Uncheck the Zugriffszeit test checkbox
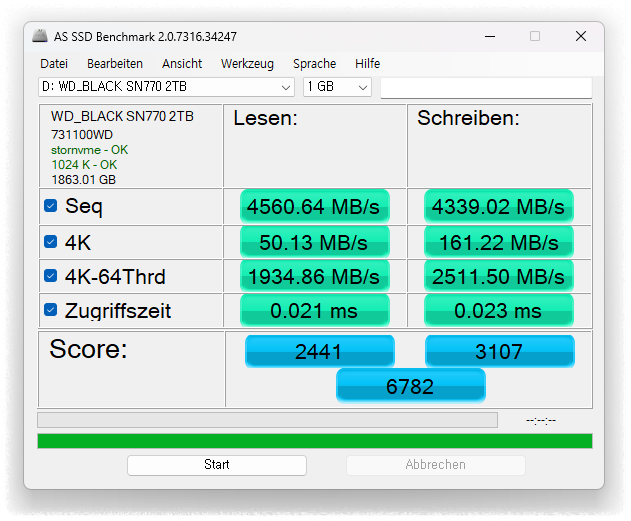 pos(50,310)
